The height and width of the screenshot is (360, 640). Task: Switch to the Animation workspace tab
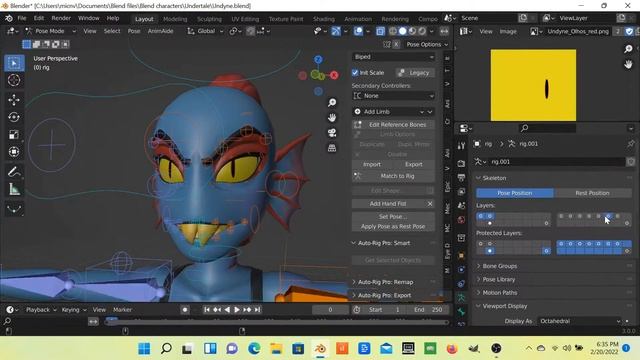pos(358,19)
